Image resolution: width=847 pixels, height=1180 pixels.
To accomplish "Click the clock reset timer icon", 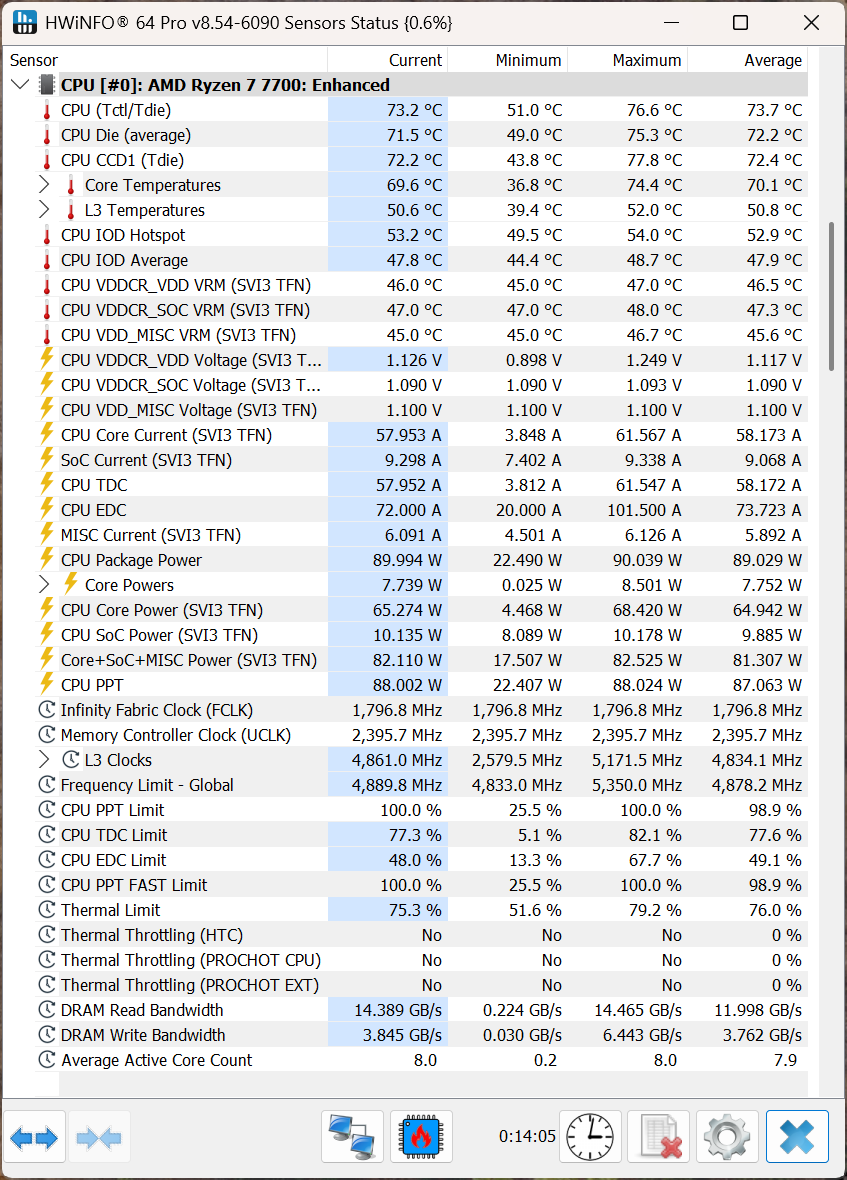I will click(x=590, y=1136).
